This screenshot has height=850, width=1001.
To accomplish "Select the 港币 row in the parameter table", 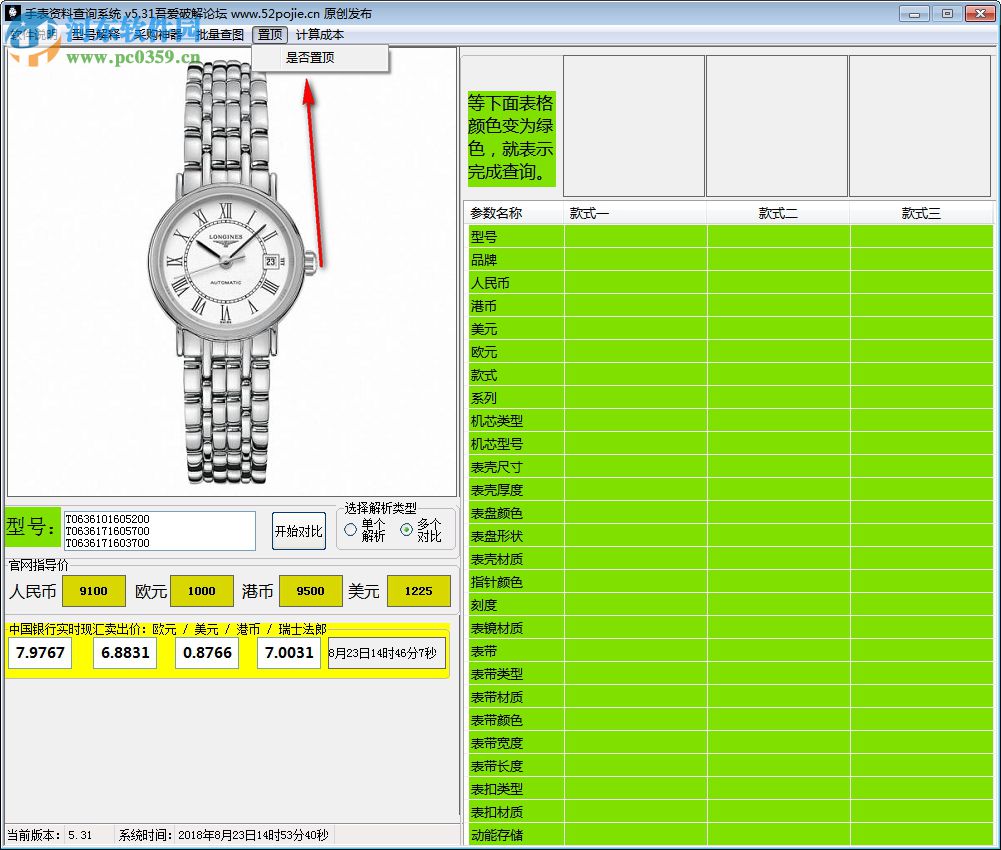I will click(731, 306).
